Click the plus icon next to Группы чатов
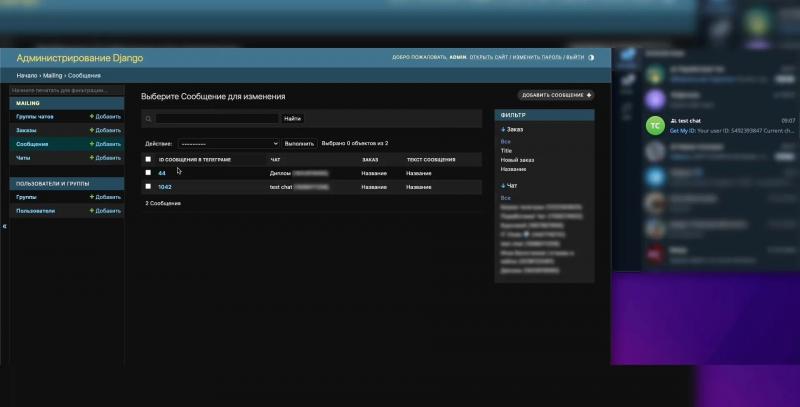Image resolution: width=800 pixels, height=407 pixels. tap(92, 116)
